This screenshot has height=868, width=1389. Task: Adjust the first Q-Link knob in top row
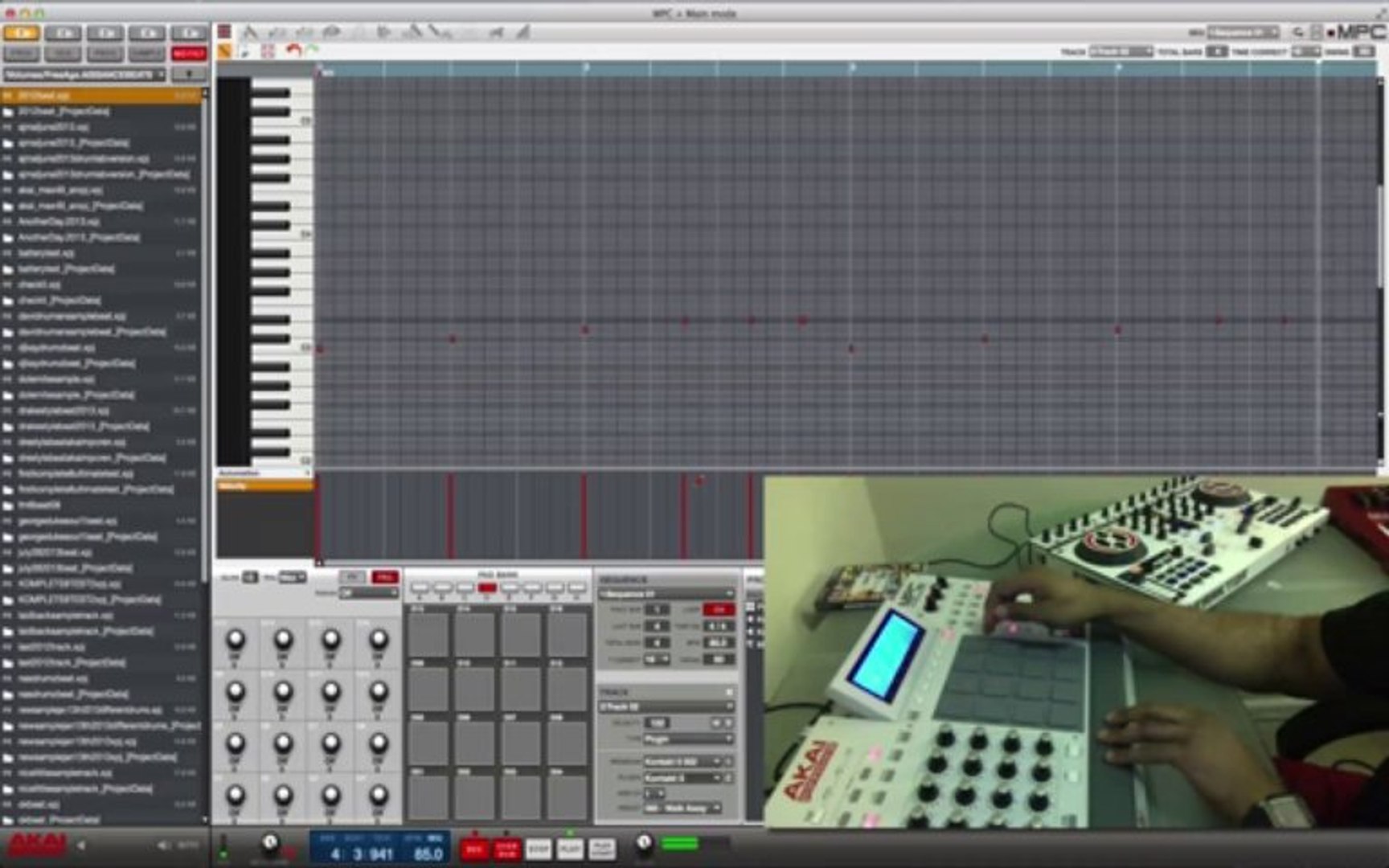(x=235, y=641)
